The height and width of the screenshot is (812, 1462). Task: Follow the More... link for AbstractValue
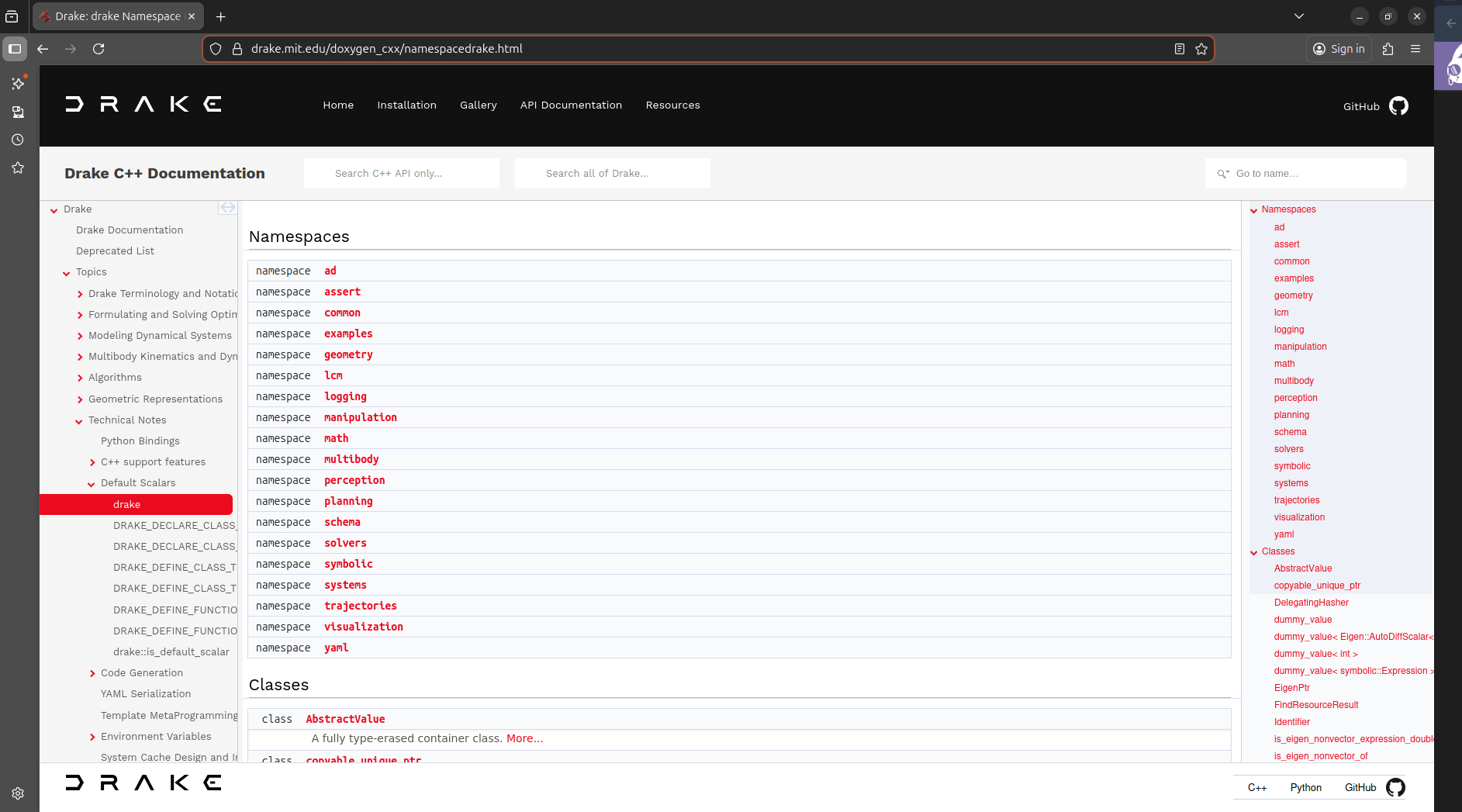525,738
